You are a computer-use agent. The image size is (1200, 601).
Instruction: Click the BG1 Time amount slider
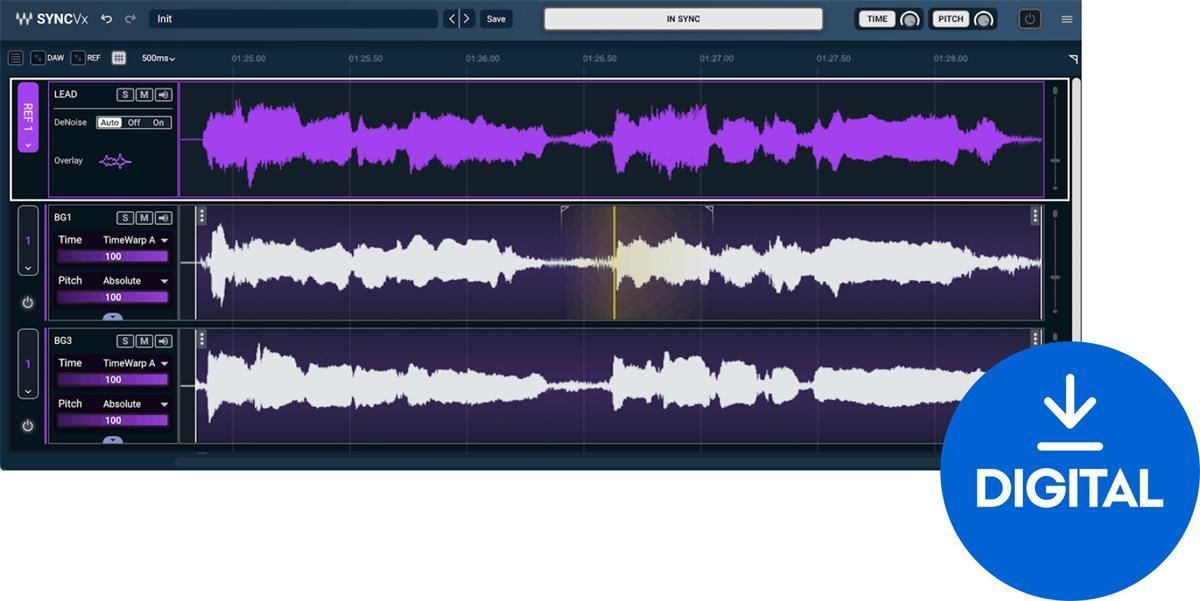click(x=113, y=257)
